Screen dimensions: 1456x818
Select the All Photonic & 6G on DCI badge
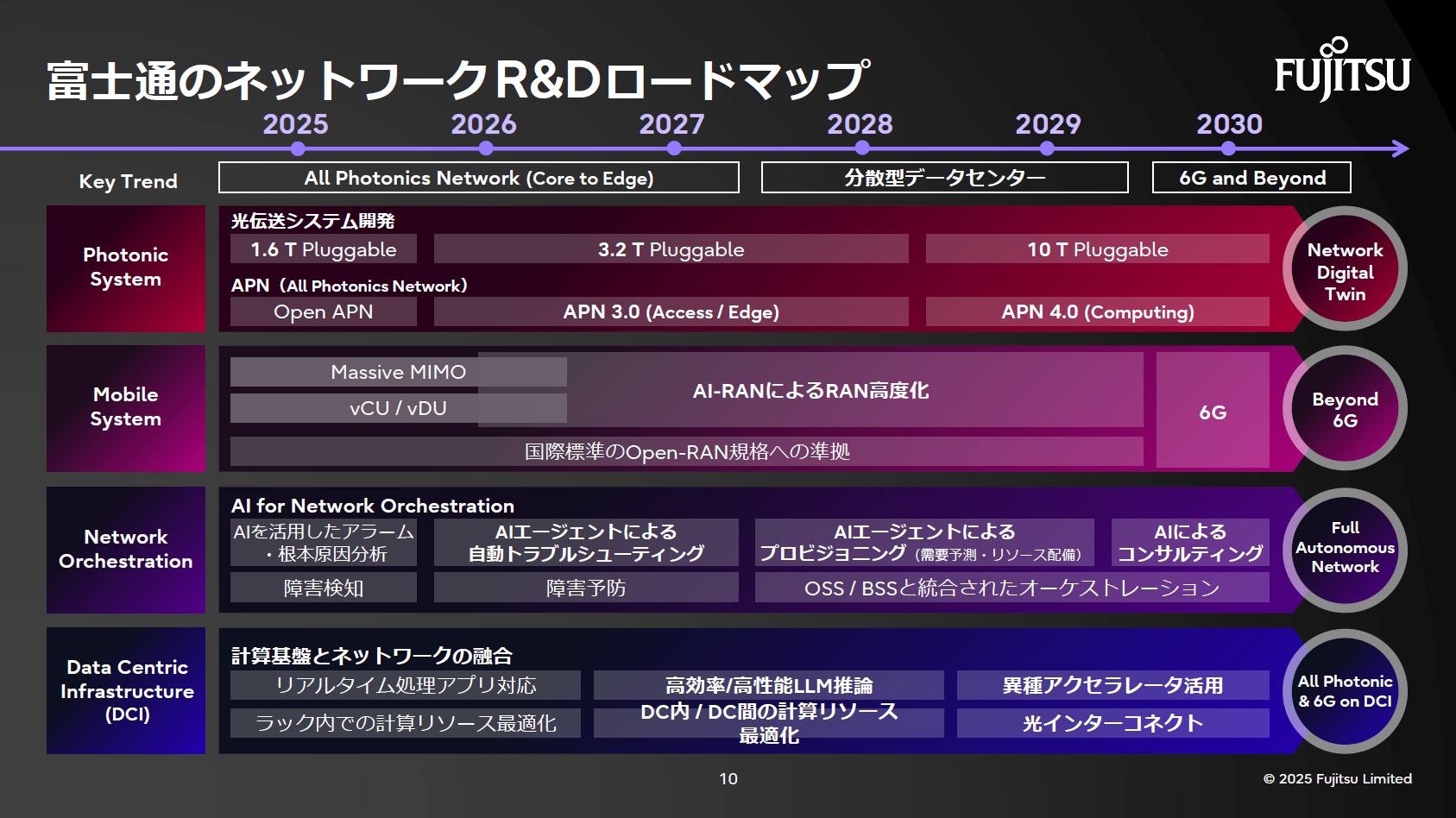1345,689
